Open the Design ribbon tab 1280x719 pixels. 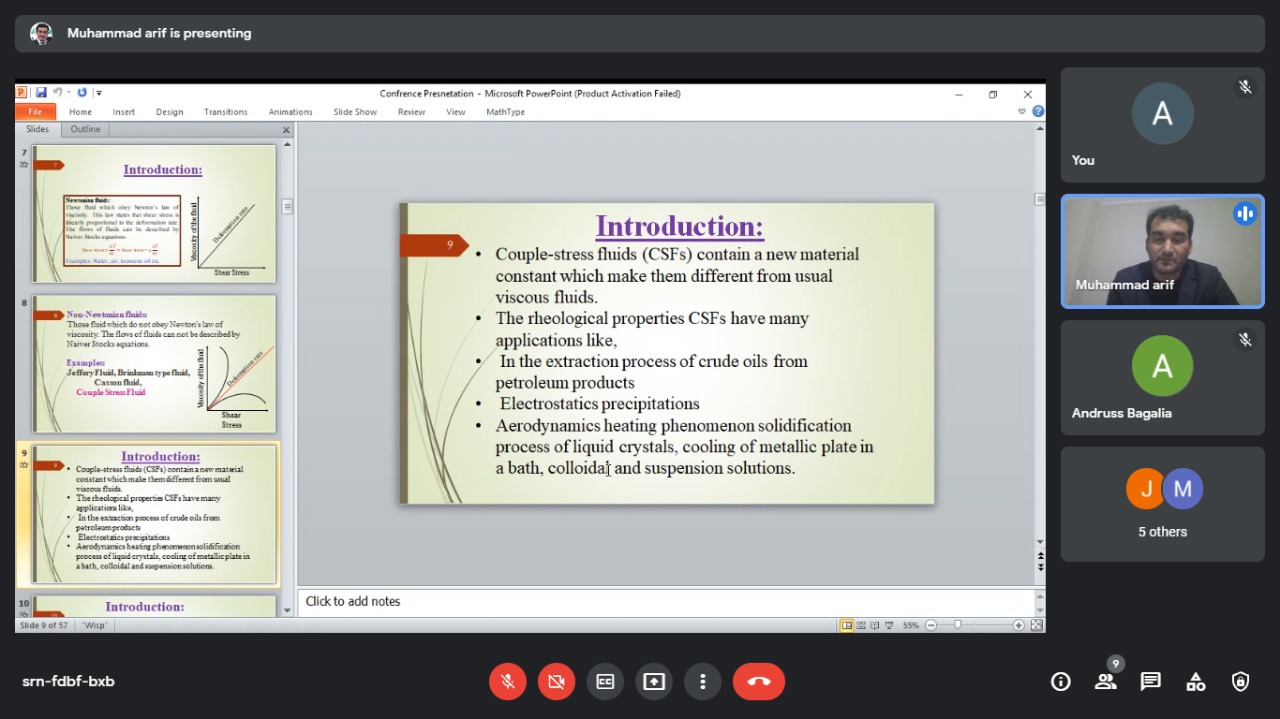pos(170,112)
